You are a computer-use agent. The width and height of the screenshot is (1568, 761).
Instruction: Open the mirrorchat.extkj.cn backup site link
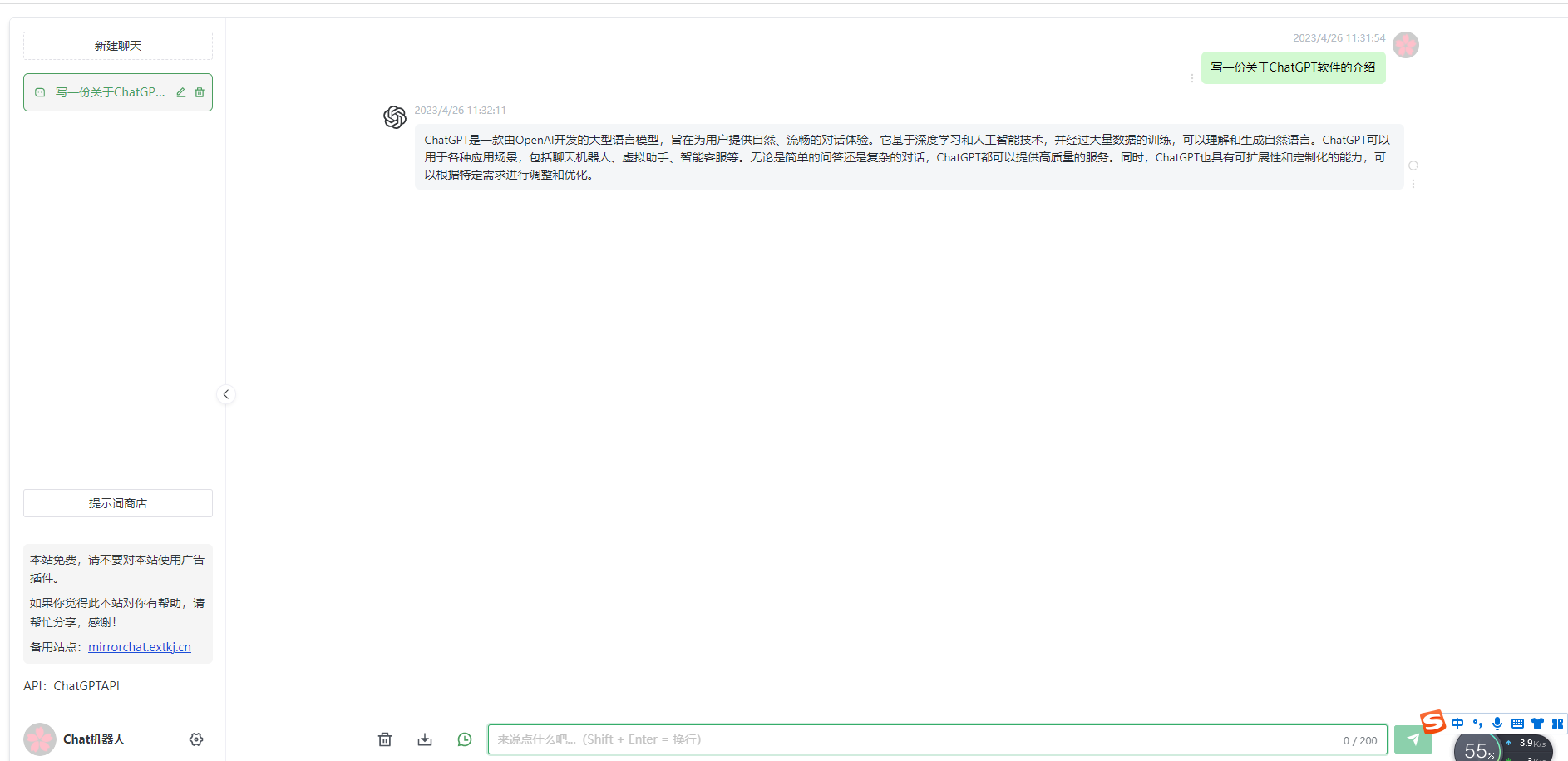(140, 647)
